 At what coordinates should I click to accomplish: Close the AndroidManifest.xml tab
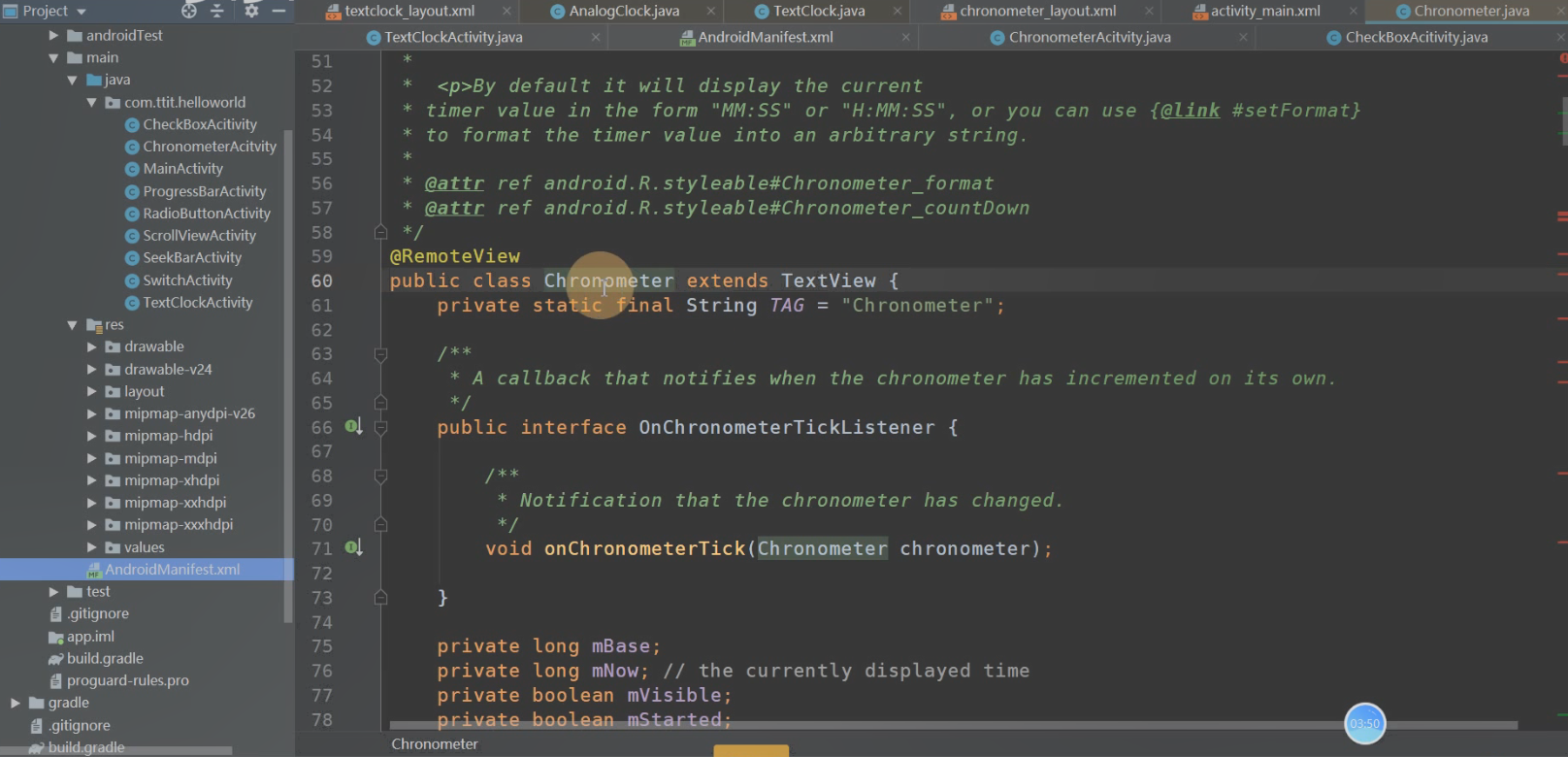(905, 37)
